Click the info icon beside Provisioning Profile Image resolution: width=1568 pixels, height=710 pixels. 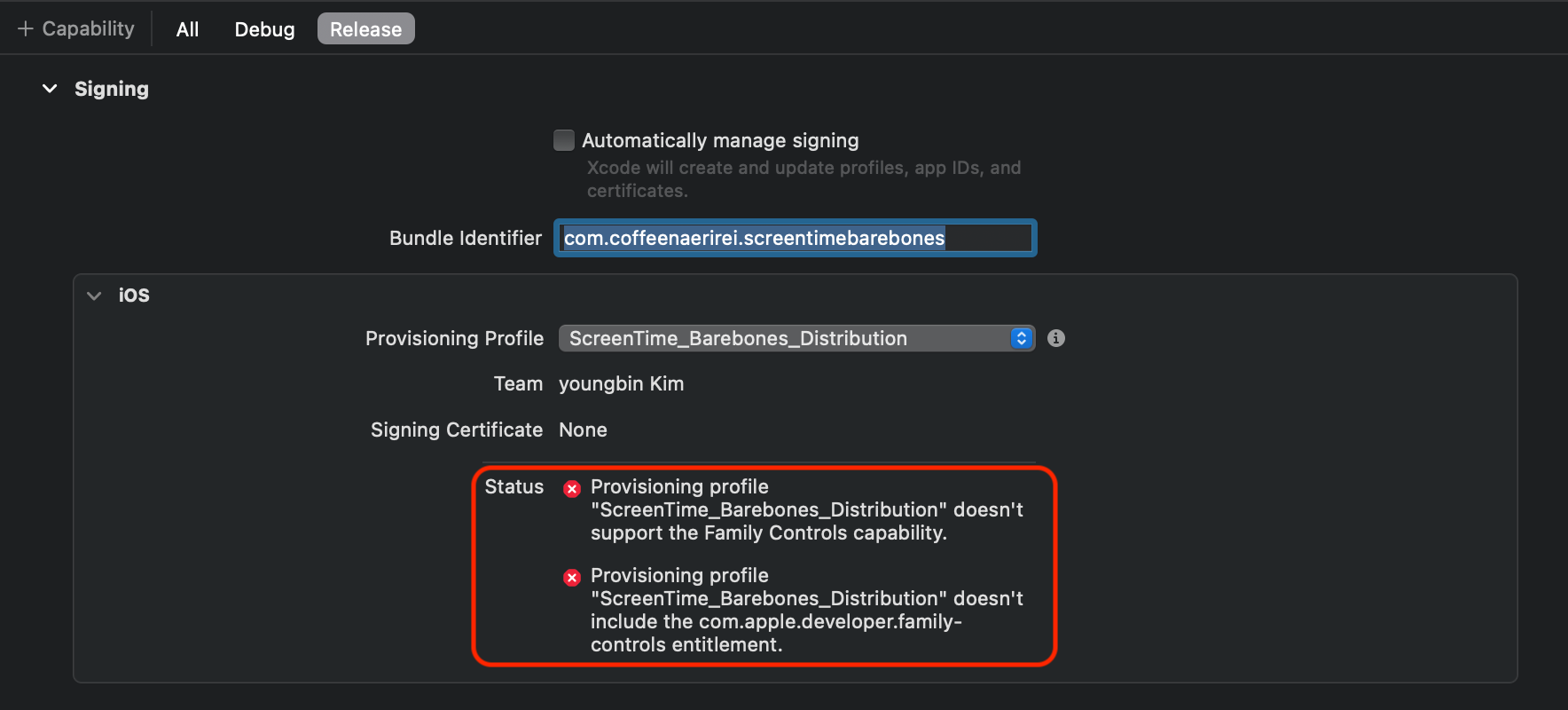(x=1055, y=338)
